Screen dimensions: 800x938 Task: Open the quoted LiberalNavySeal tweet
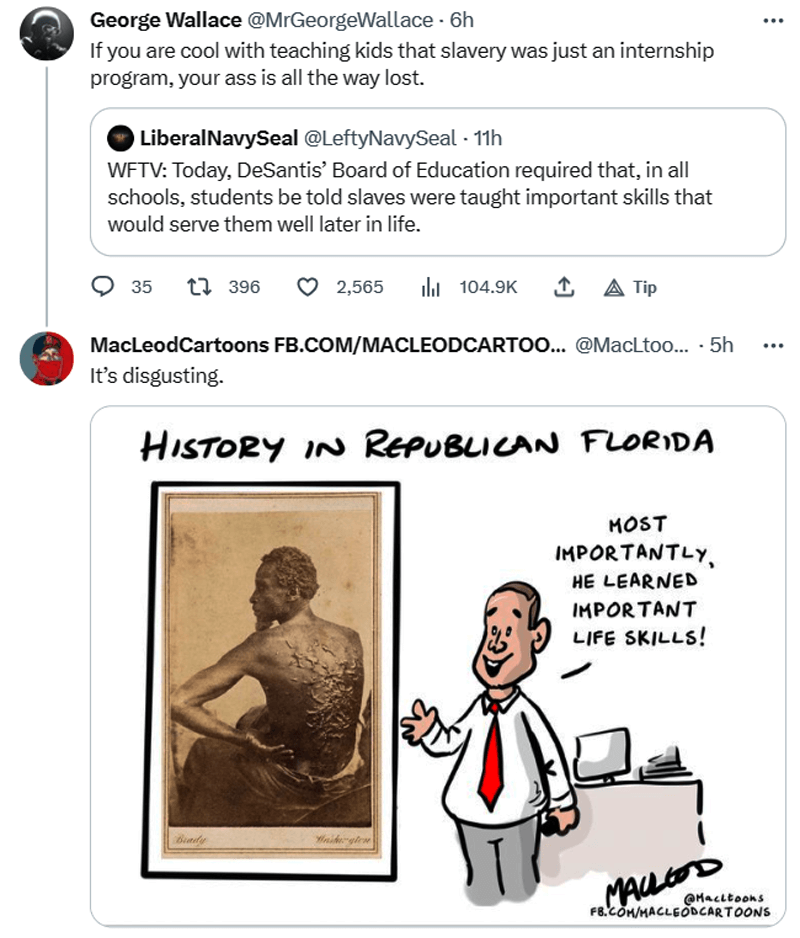(x=437, y=182)
